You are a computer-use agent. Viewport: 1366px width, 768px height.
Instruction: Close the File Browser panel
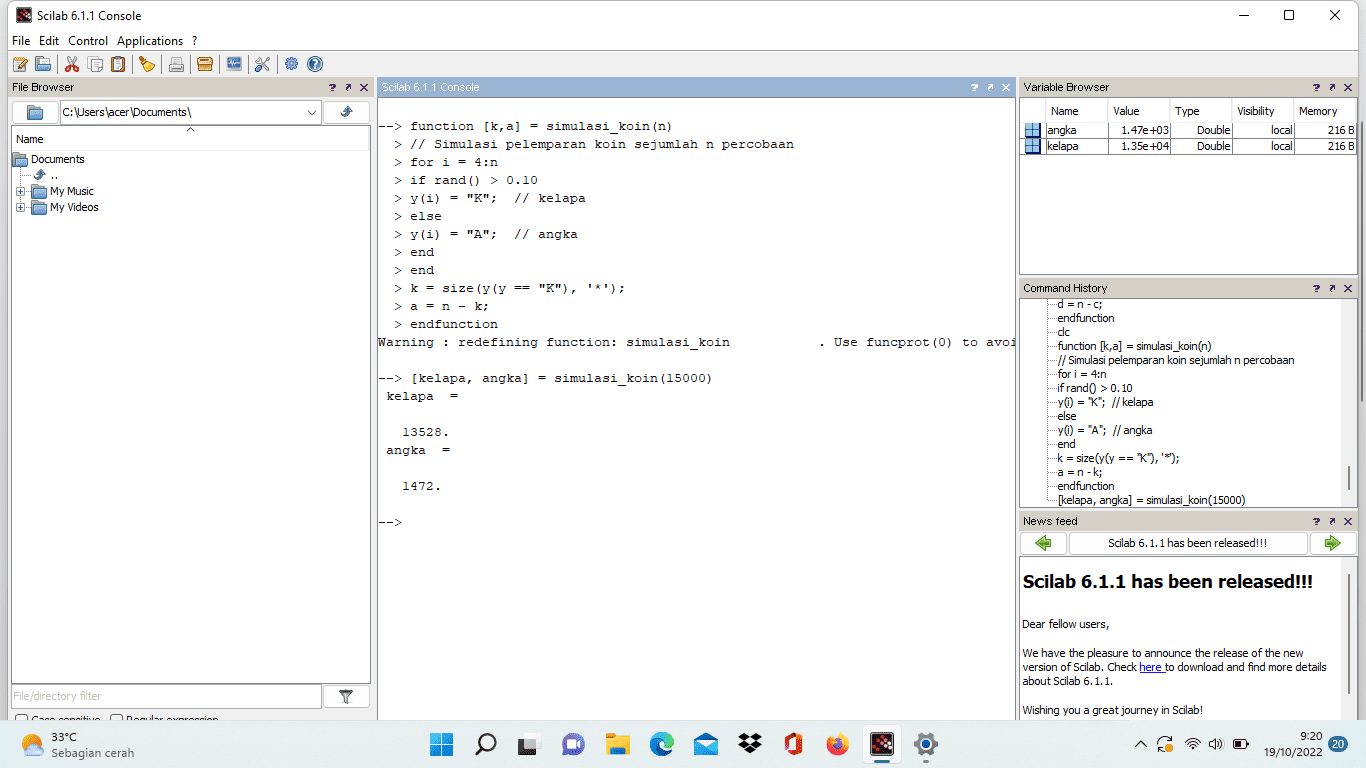pyautogui.click(x=363, y=87)
